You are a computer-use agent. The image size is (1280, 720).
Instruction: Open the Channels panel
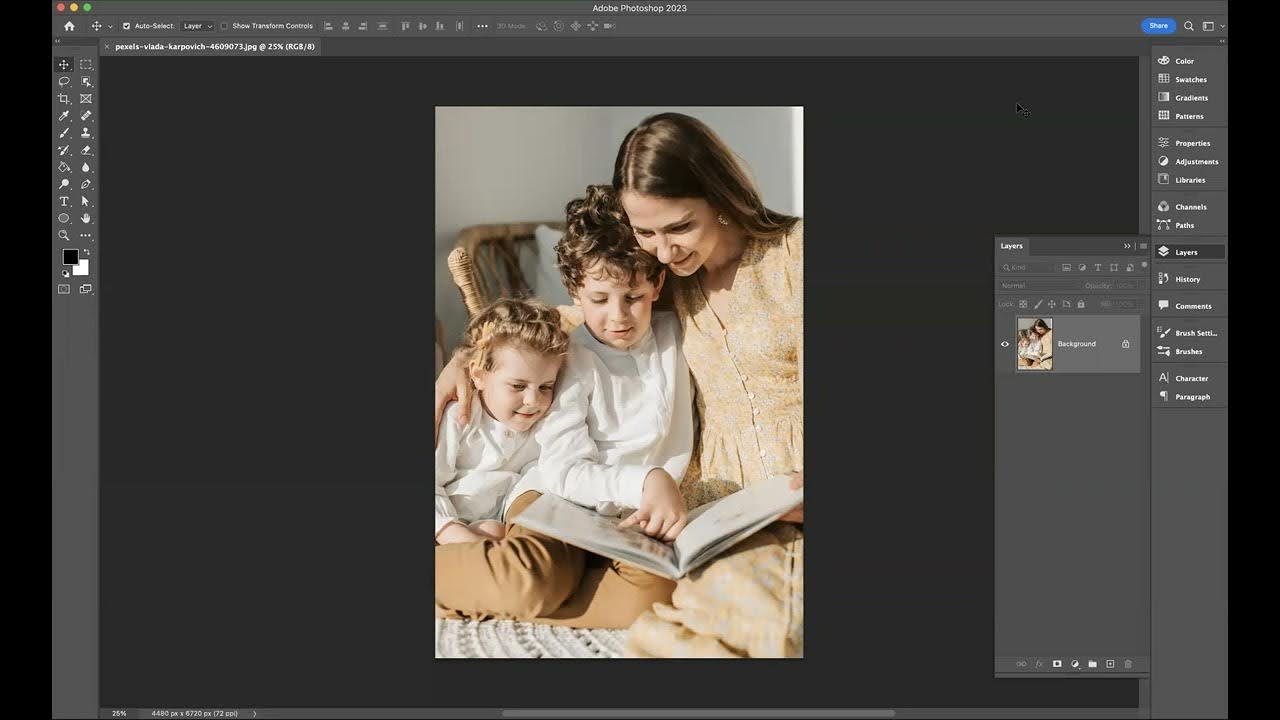coord(1184,207)
